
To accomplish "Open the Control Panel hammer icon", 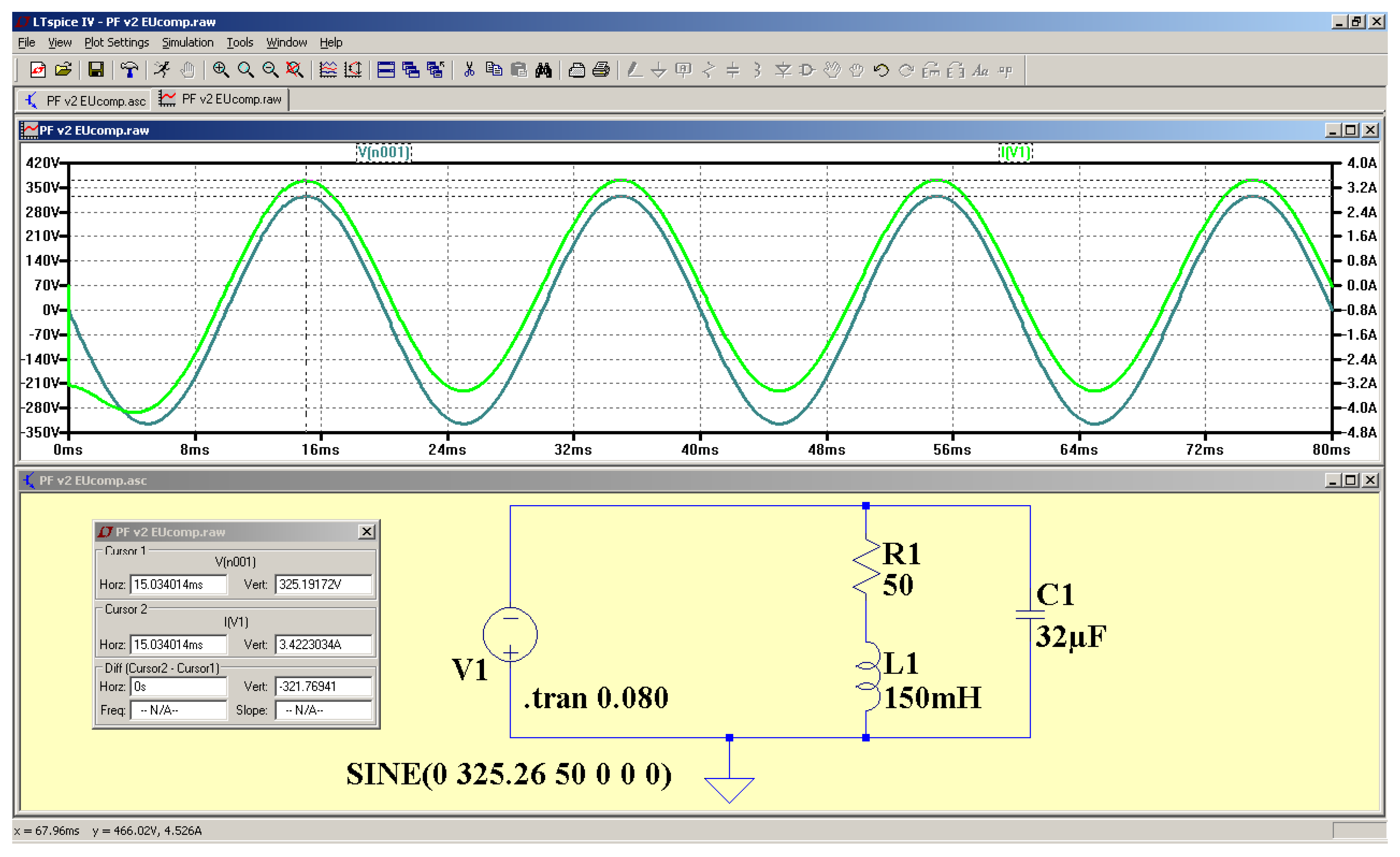I will coord(129,70).
